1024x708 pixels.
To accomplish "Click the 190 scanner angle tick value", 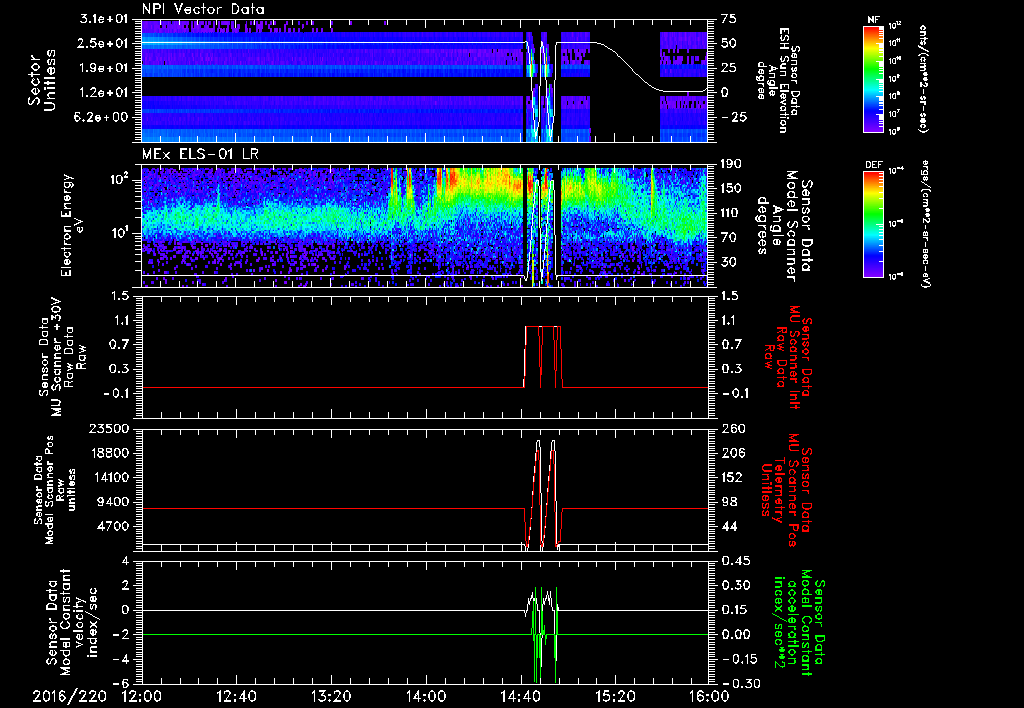I will (731, 165).
